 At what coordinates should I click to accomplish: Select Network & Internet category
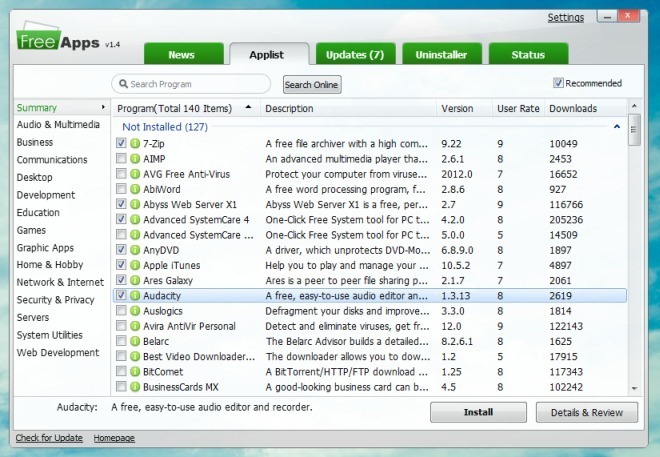click(60, 282)
